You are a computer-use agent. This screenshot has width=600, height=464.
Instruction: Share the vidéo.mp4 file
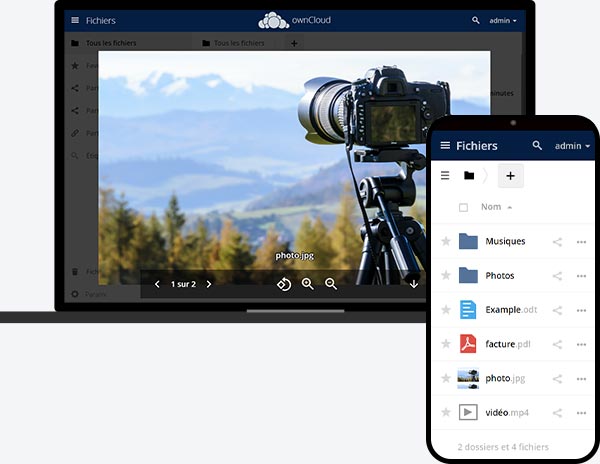coord(558,413)
